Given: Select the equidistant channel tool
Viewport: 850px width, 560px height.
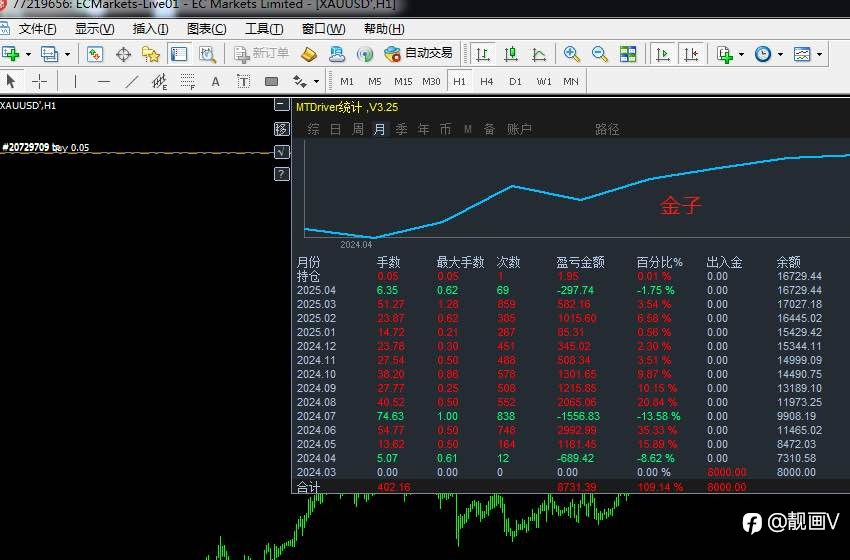Looking at the screenshot, I should 159,81.
